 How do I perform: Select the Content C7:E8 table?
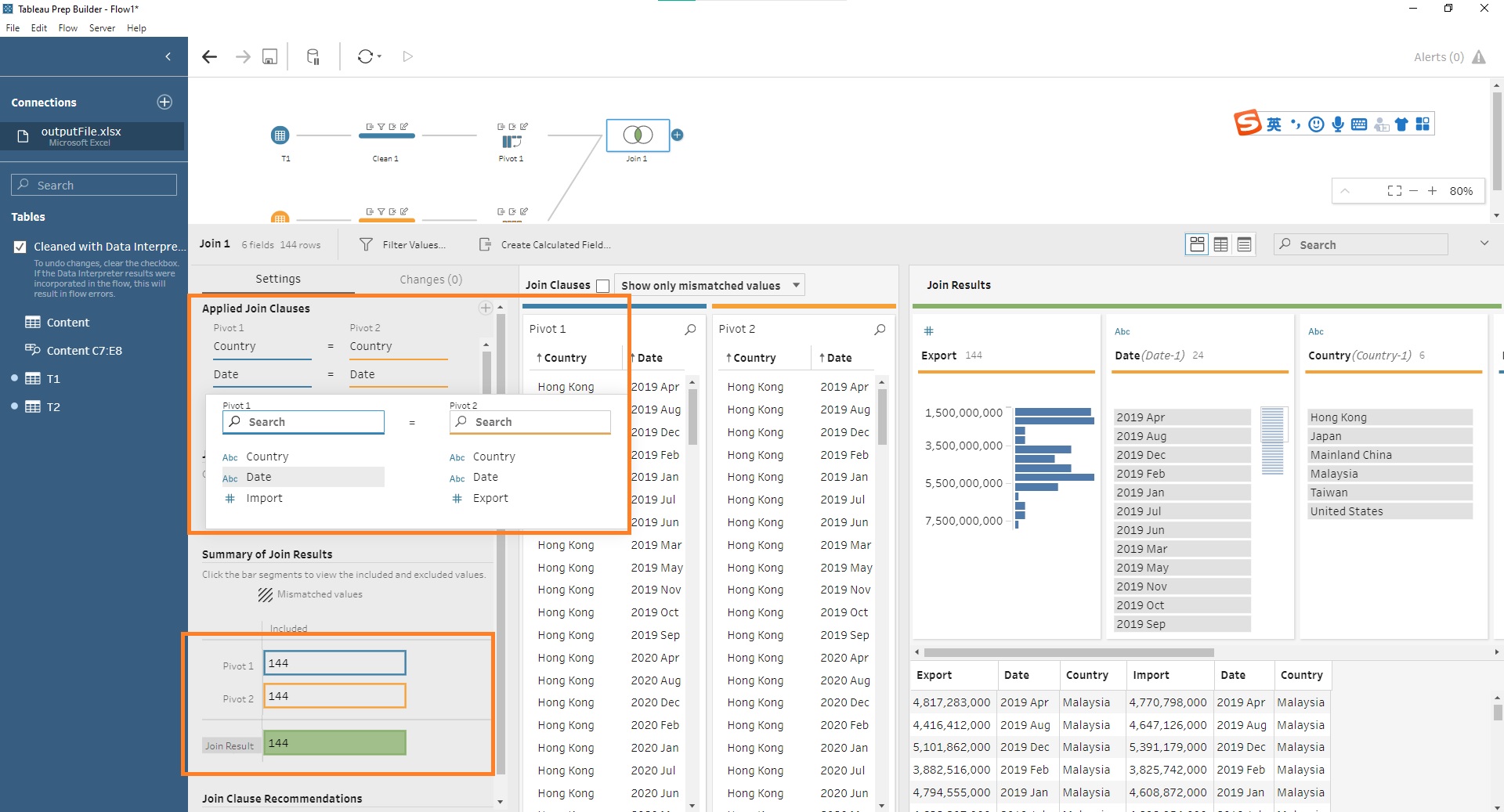[84, 351]
